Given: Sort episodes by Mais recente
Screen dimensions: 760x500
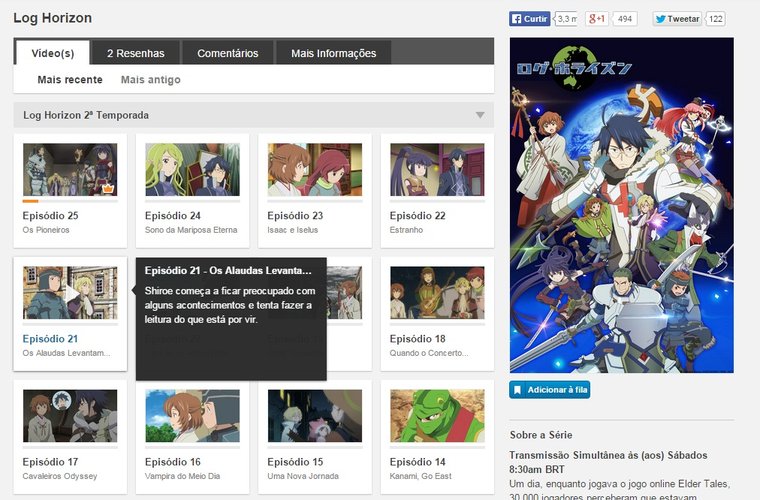Looking at the screenshot, I should click(70, 79).
